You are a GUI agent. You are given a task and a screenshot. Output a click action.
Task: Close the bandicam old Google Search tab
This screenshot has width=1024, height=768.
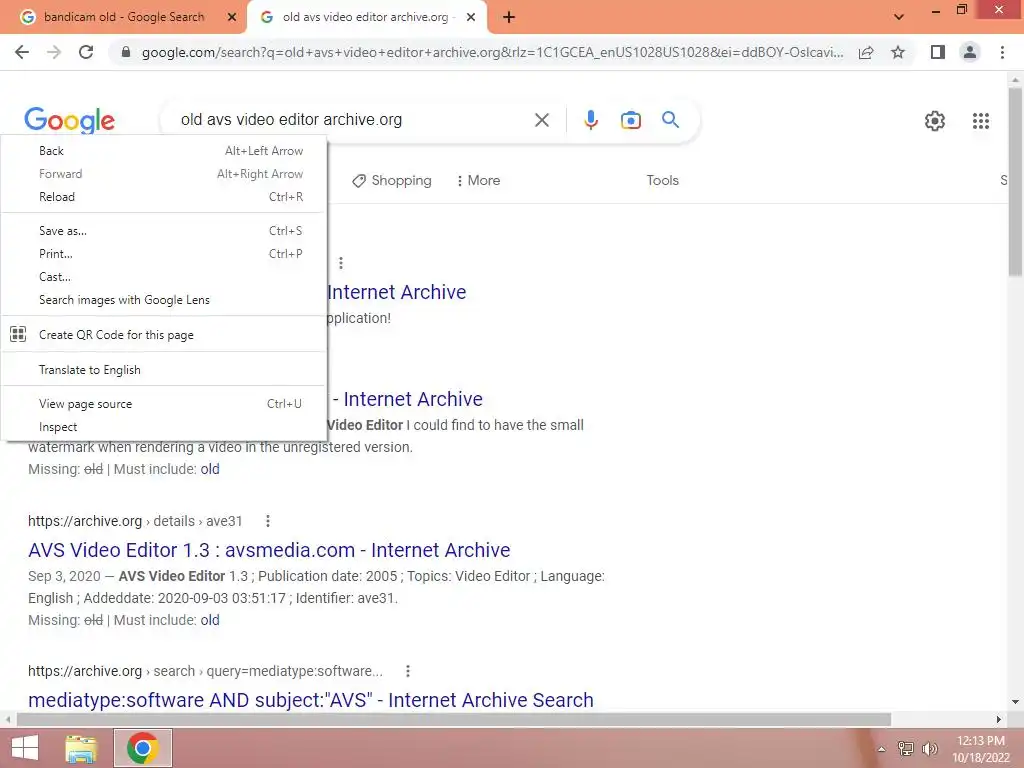tap(231, 17)
